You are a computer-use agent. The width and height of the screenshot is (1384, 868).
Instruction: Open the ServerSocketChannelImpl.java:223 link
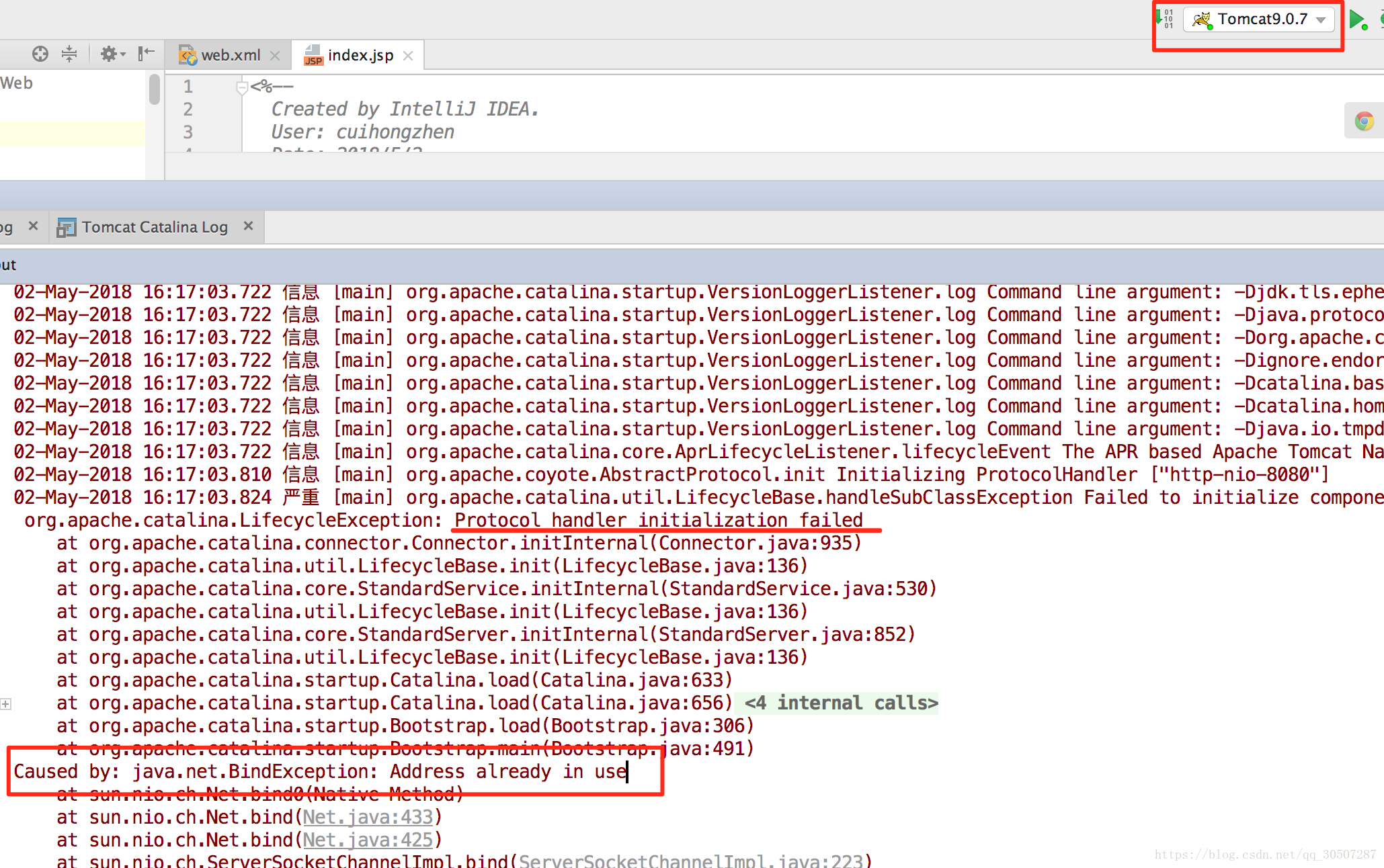[x=694, y=861]
